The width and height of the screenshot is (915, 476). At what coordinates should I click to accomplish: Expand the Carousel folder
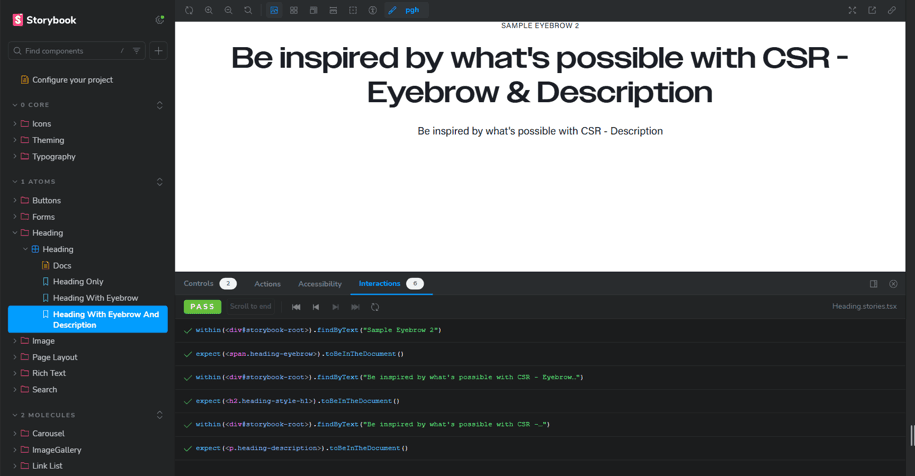(48, 434)
